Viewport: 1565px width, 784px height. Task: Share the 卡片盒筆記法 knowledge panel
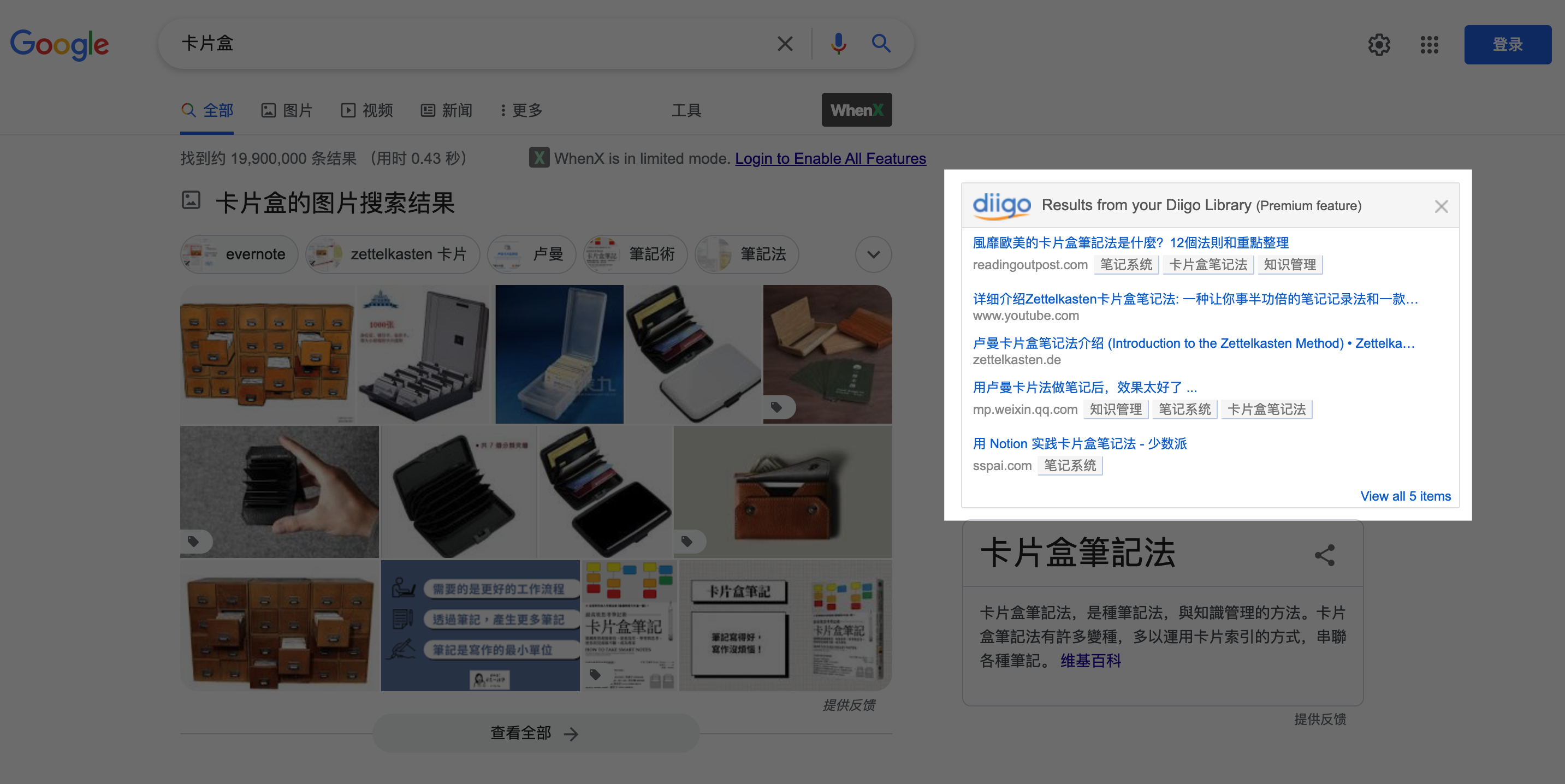click(x=1324, y=555)
